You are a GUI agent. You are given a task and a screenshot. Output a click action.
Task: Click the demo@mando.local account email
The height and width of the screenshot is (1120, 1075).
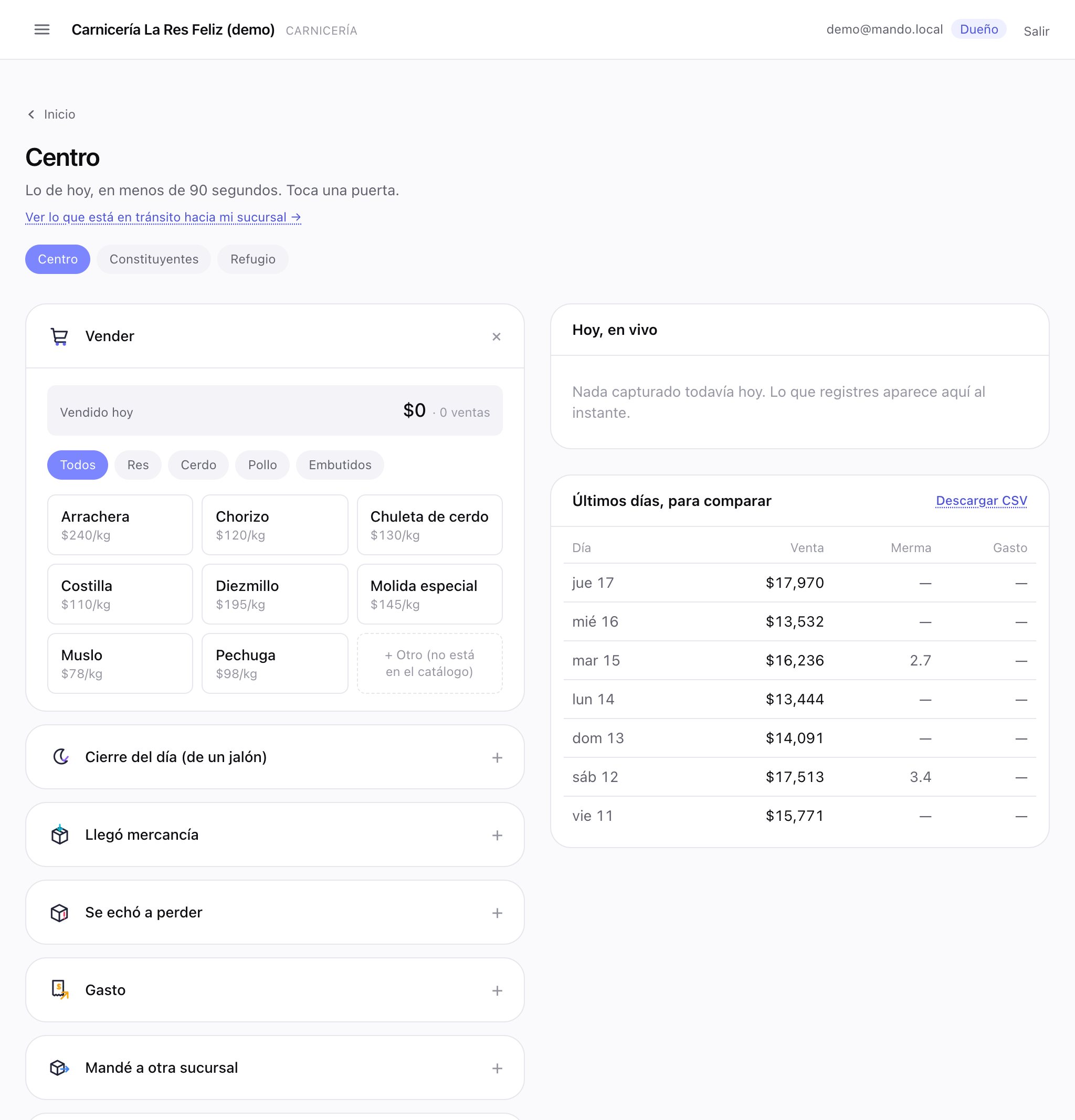(x=884, y=30)
